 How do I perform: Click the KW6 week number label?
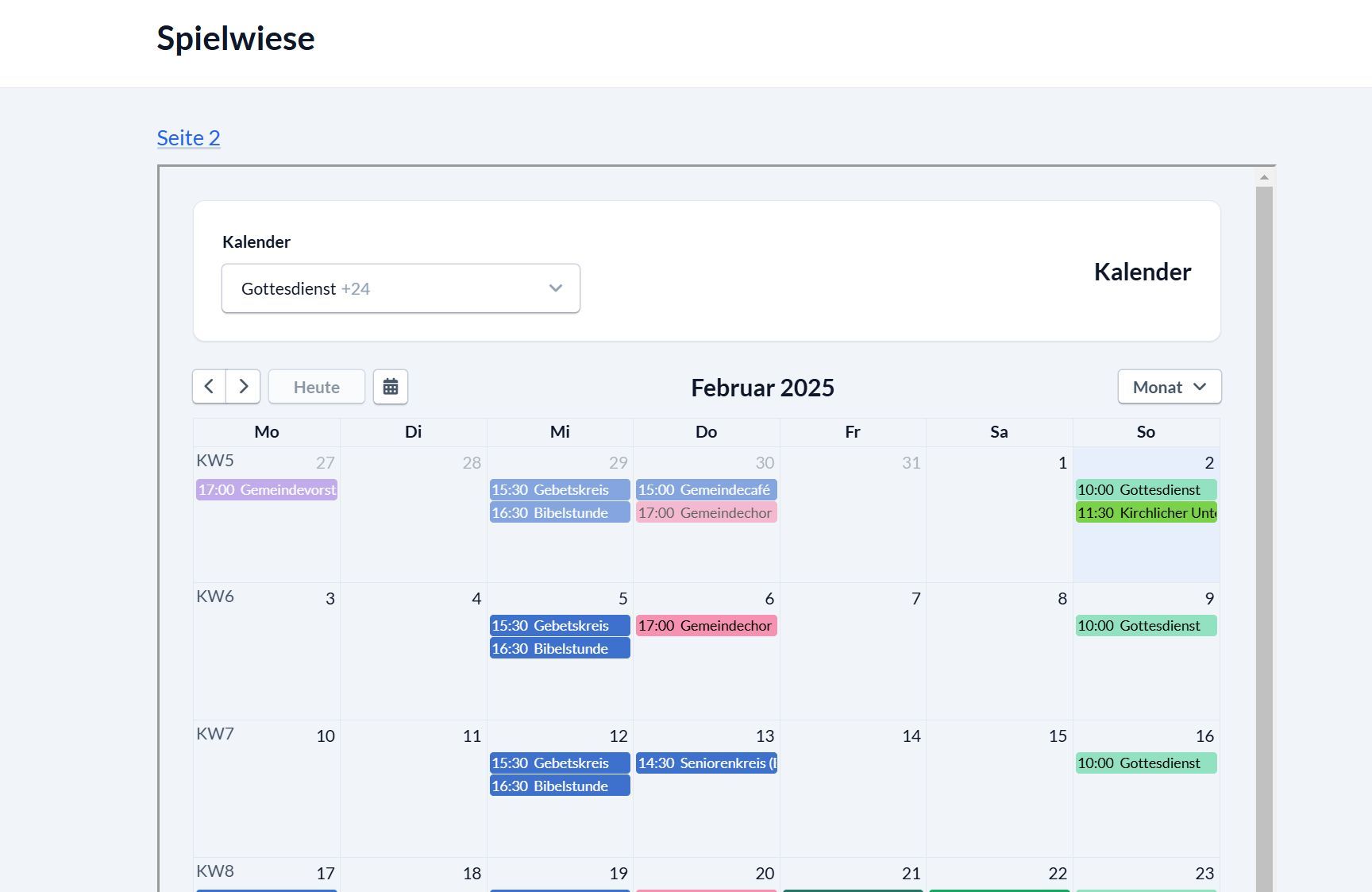[x=215, y=597]
